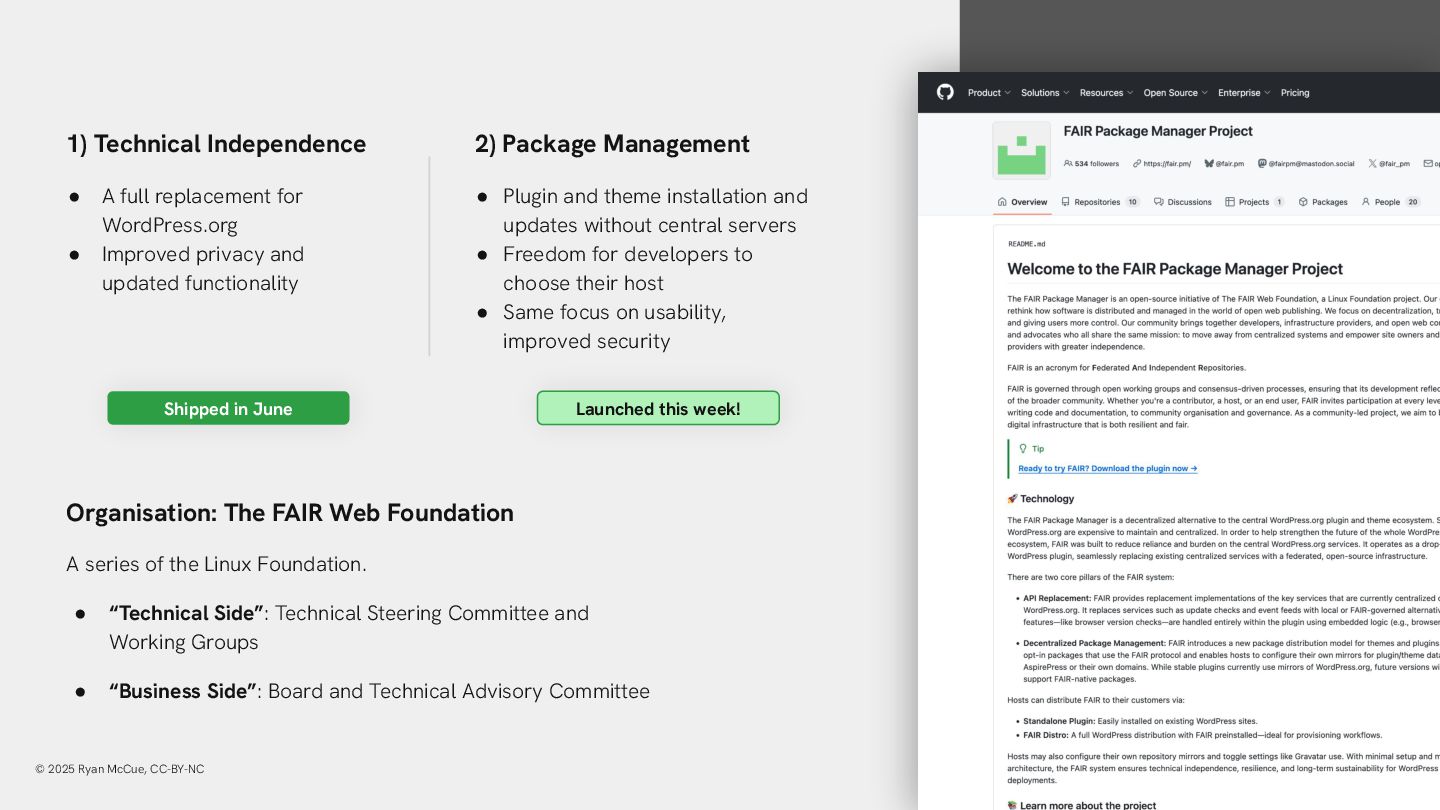
Task: Switch to the Repositories tab
Action: (x=1100, y=202)
